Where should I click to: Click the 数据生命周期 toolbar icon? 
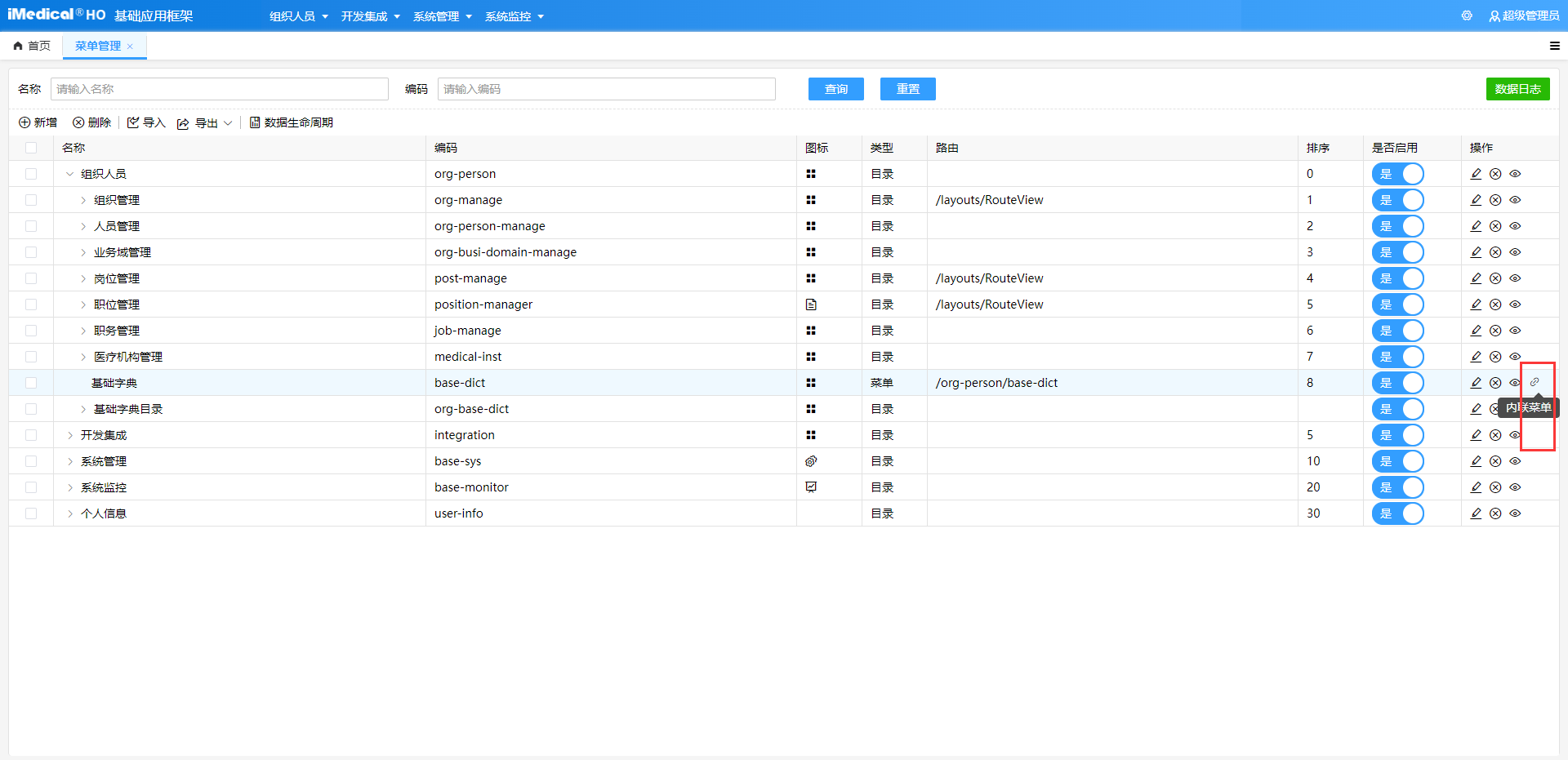tap(255, 122)
